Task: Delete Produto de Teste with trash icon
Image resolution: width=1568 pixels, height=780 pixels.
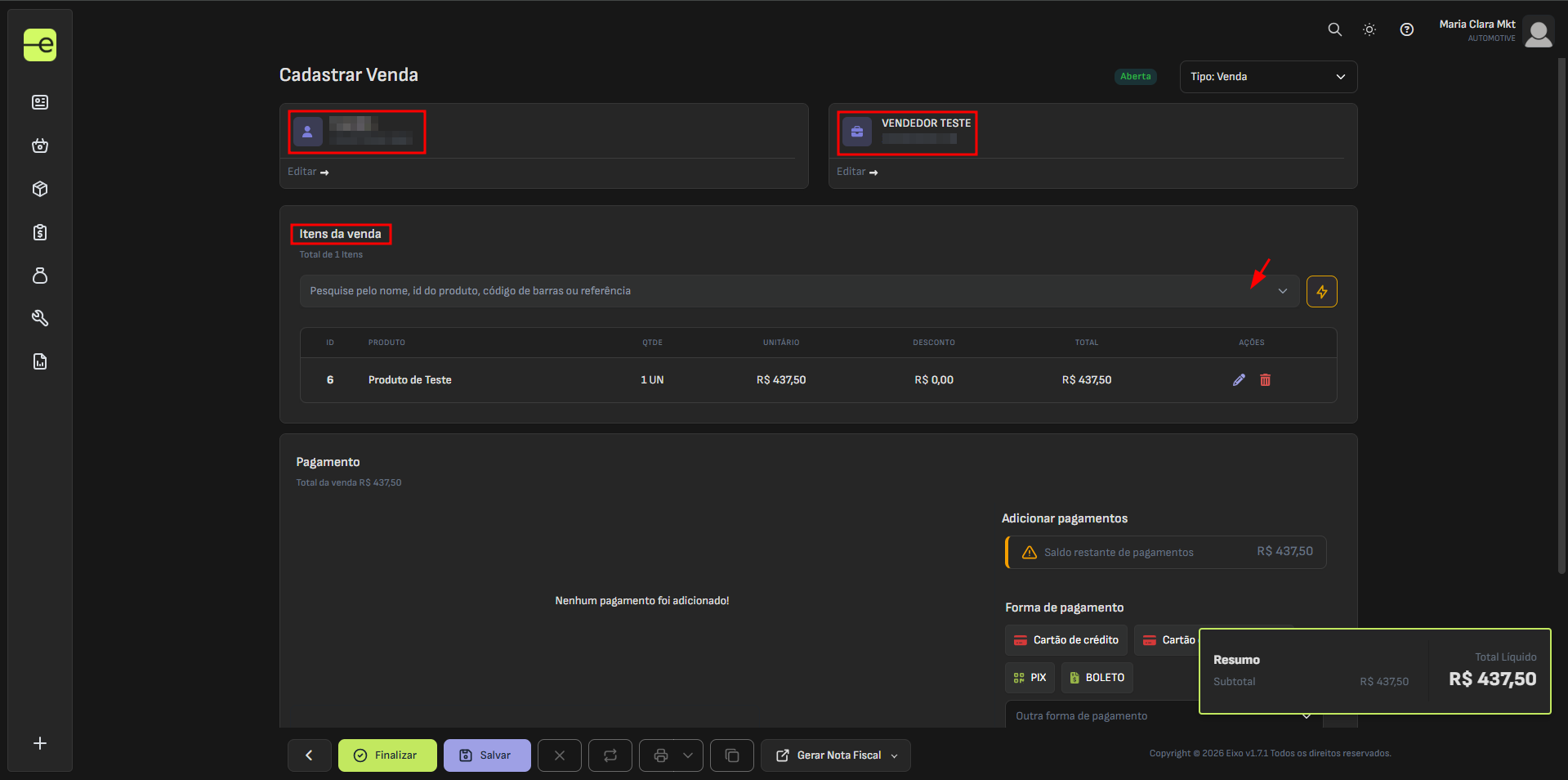Action: pos(1265,379)
